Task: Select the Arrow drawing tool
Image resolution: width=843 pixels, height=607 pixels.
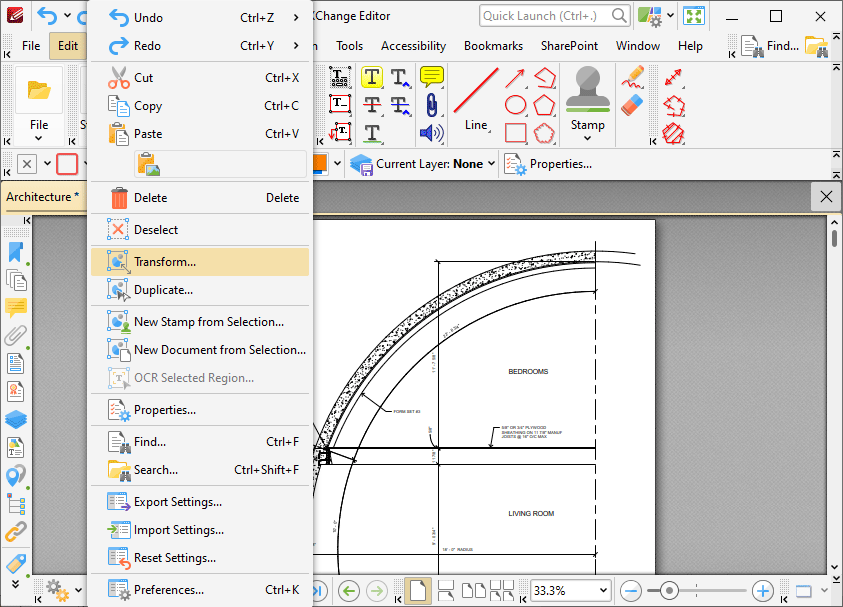Action: tap(515, 78)
